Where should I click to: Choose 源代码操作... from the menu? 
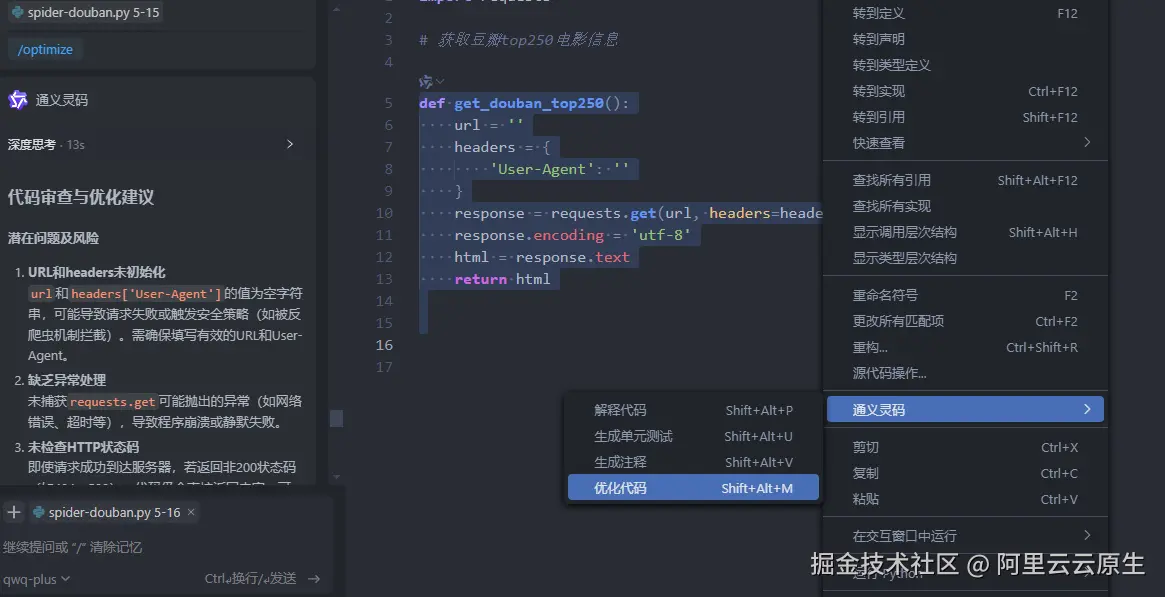[x=965, y=373]
